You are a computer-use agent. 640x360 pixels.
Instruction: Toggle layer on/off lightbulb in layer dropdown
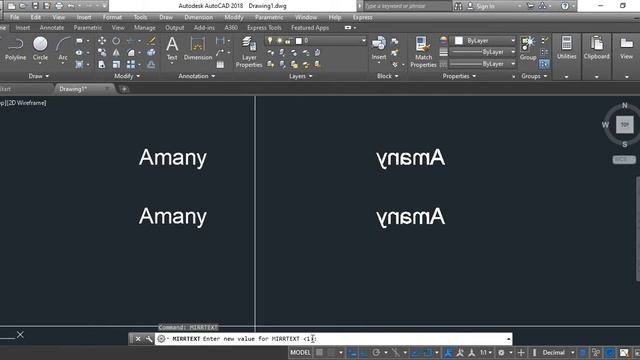pyautogui.click(x=270, y=40)
